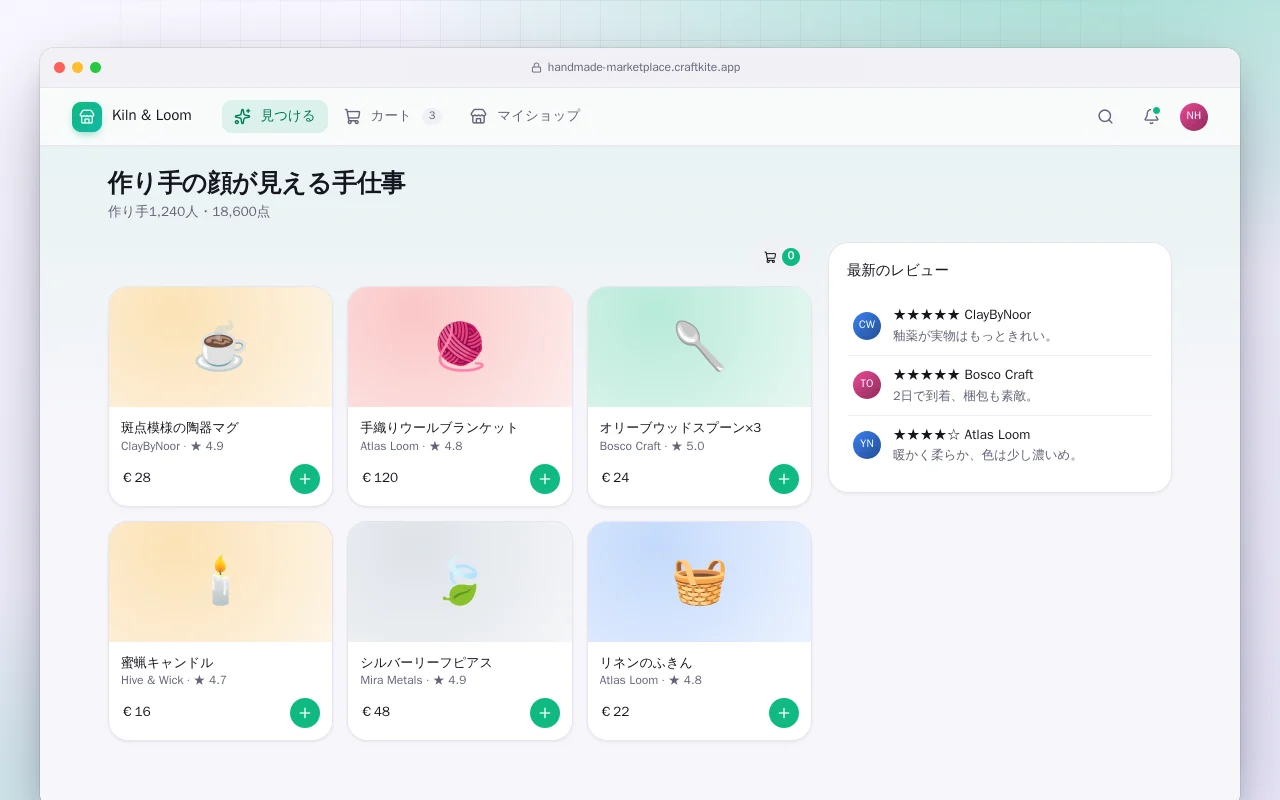Open the カート tab
Screen dimensions: 1280x800
click(392, 116)
